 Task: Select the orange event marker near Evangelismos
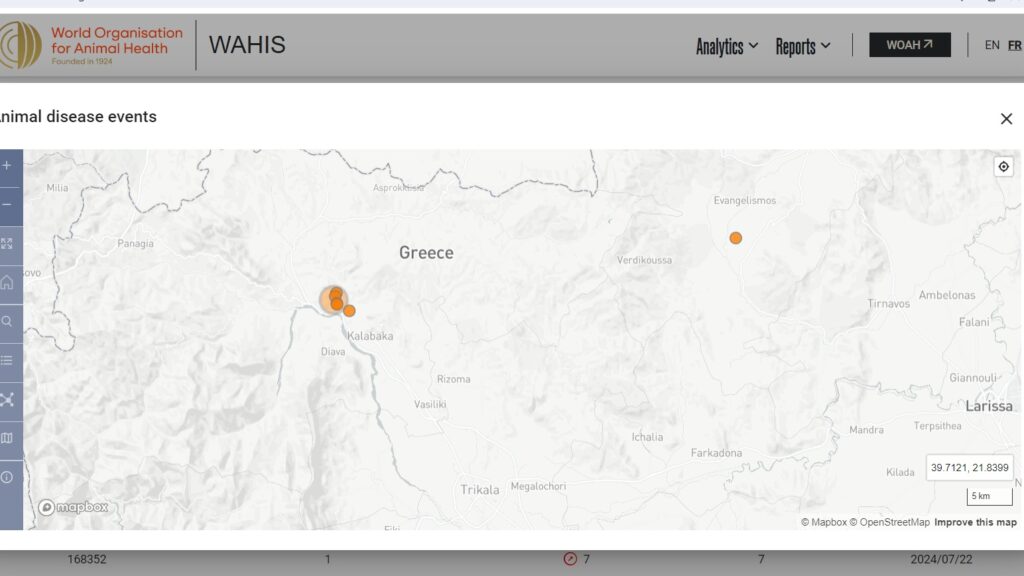pos(736,238)
